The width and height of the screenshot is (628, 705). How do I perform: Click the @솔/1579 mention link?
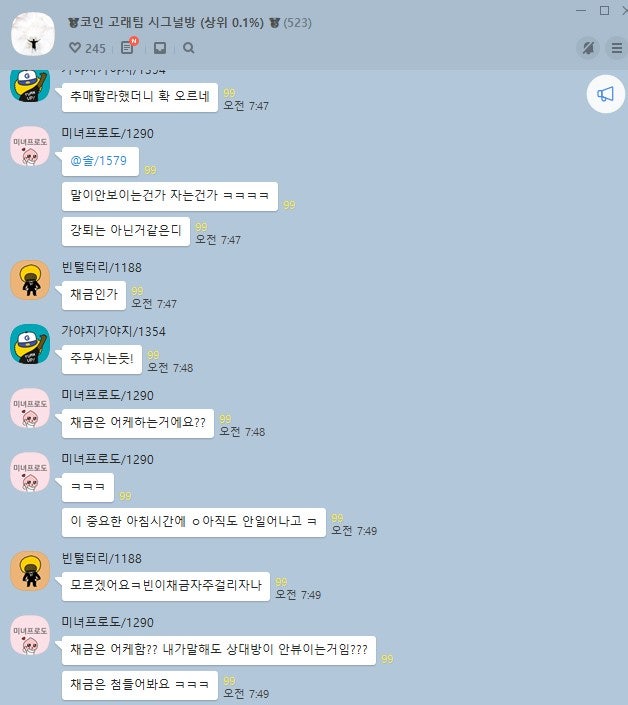point(98,161)
